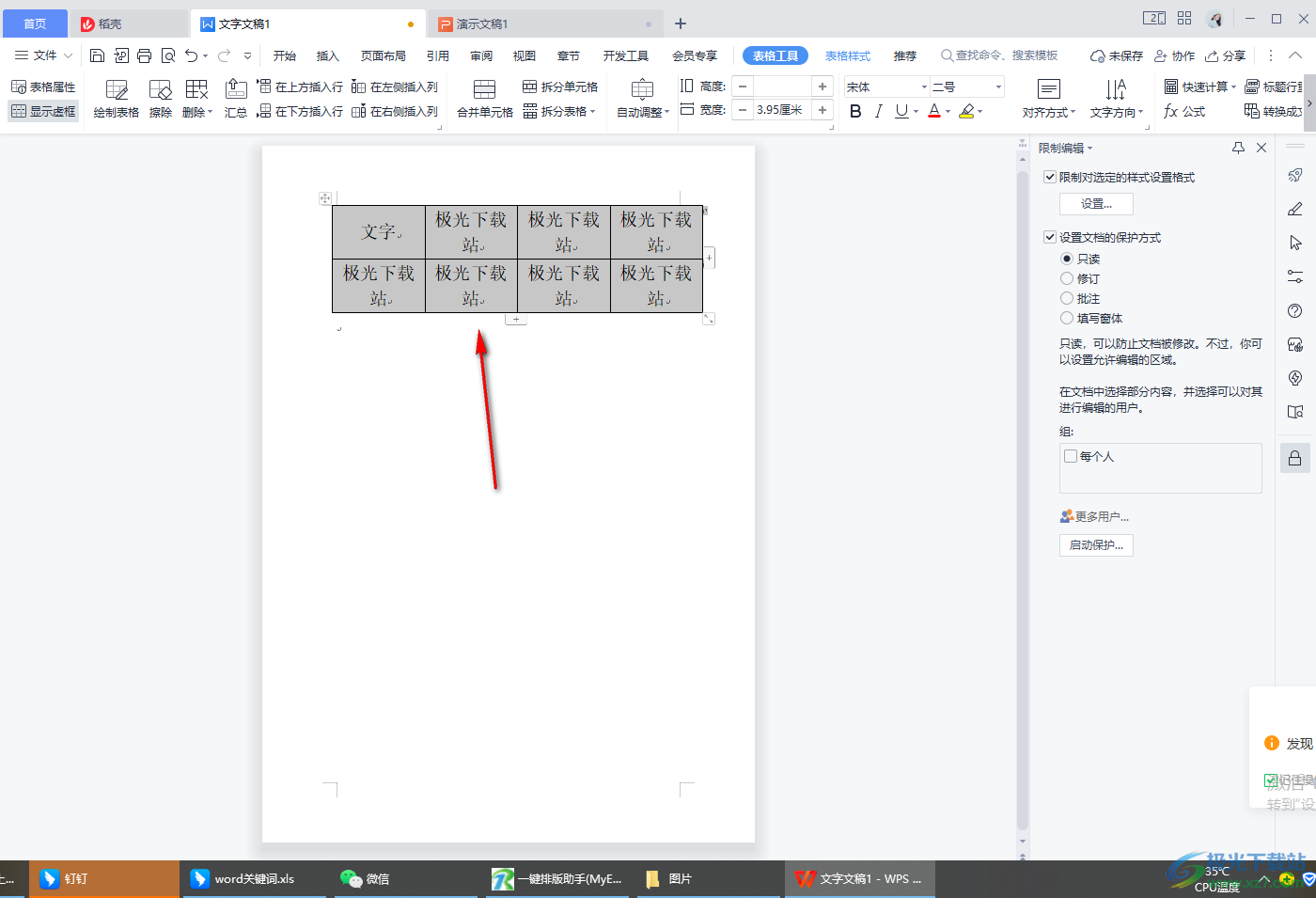Switch to the 插入 ribbon tab
This screenshot has height=898, width=1316.
click(327, 55)
